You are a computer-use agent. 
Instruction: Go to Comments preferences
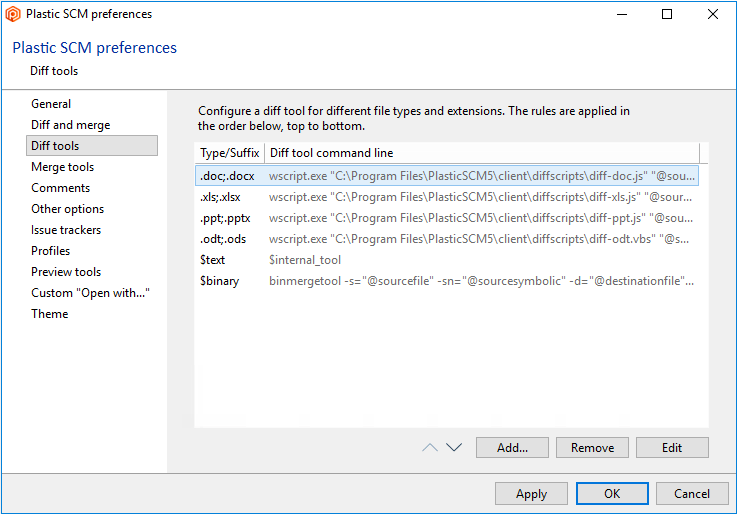coord(60,188)
